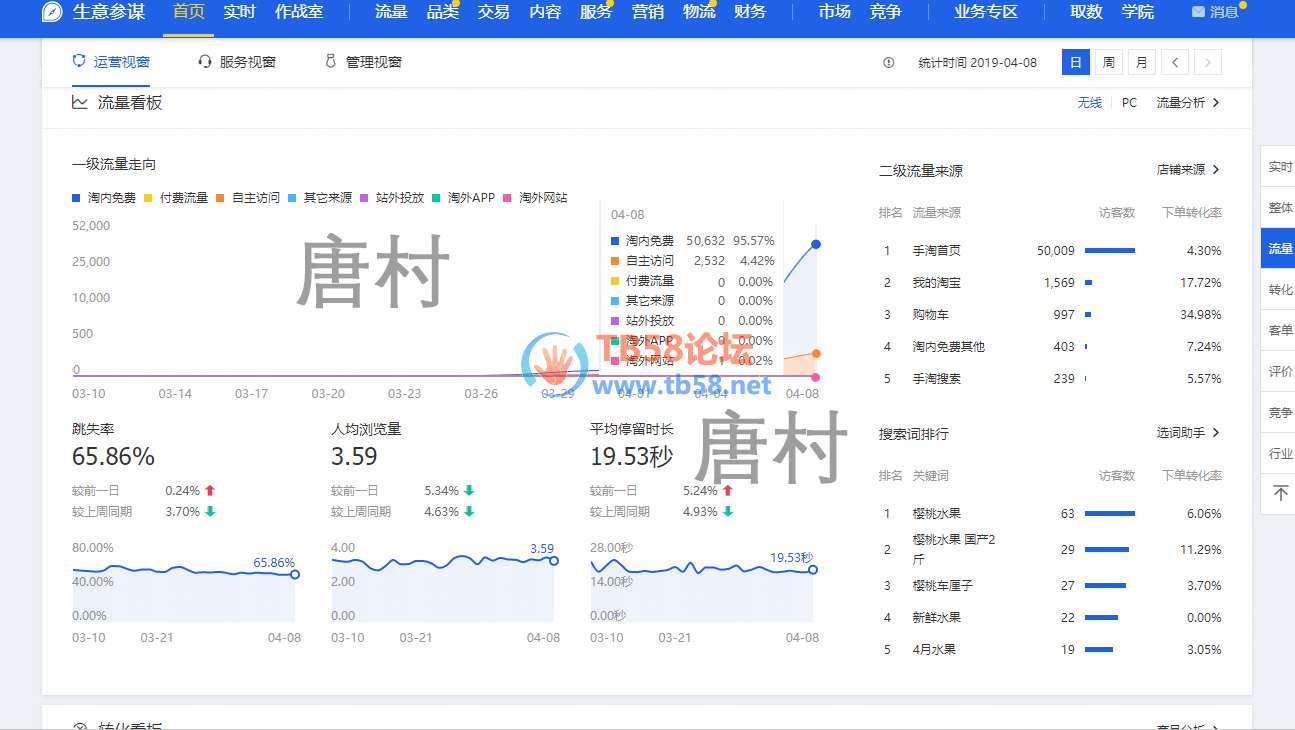Expand 流量分析 details arrow
This screenshot has height=730, width=1295.
[x=1216, y=103]
